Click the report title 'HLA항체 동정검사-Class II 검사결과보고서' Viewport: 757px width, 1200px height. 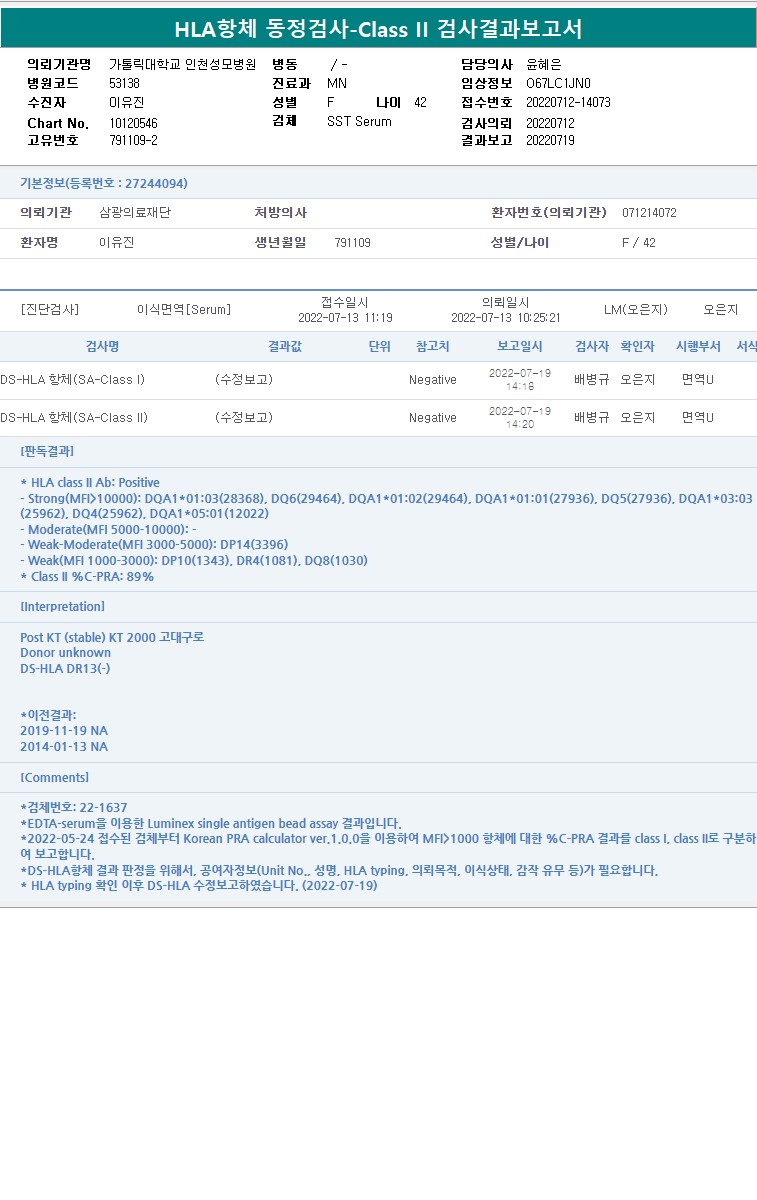(378, 28)
